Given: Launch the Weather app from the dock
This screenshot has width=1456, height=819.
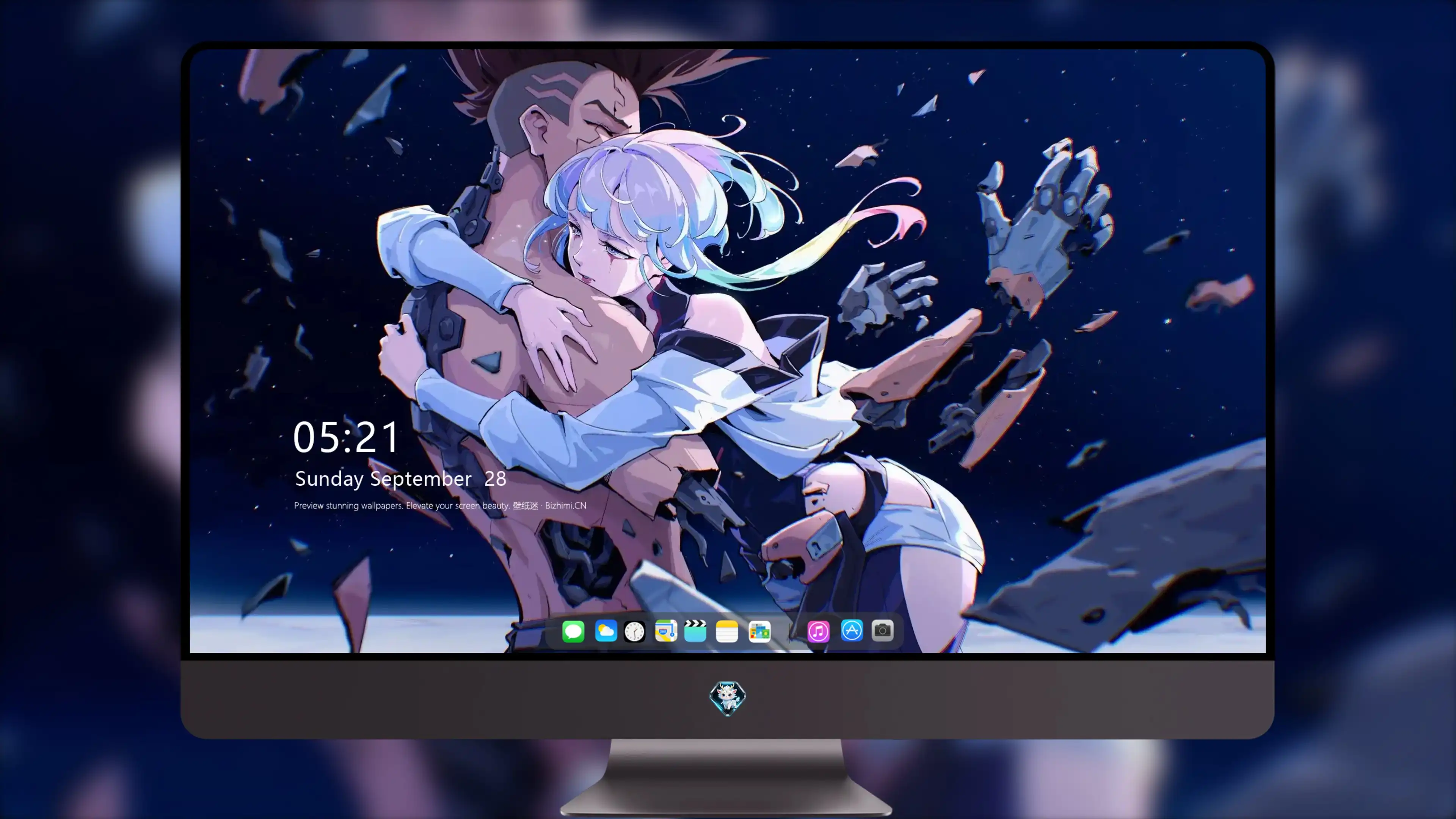Looking at the screenshot, I should pyautogui.click(x=606, y=631).
